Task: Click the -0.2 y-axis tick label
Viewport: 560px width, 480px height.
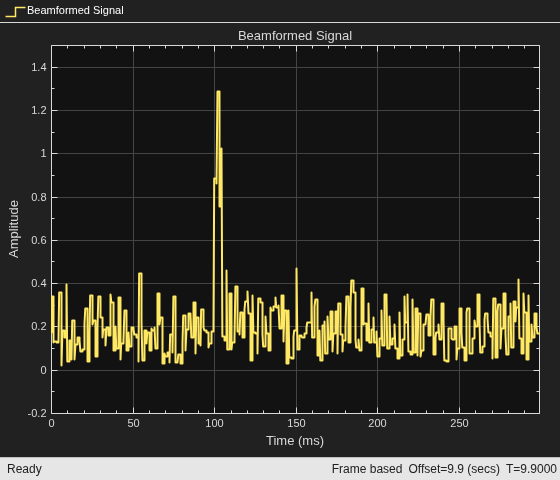Action: tap(37, 413)
